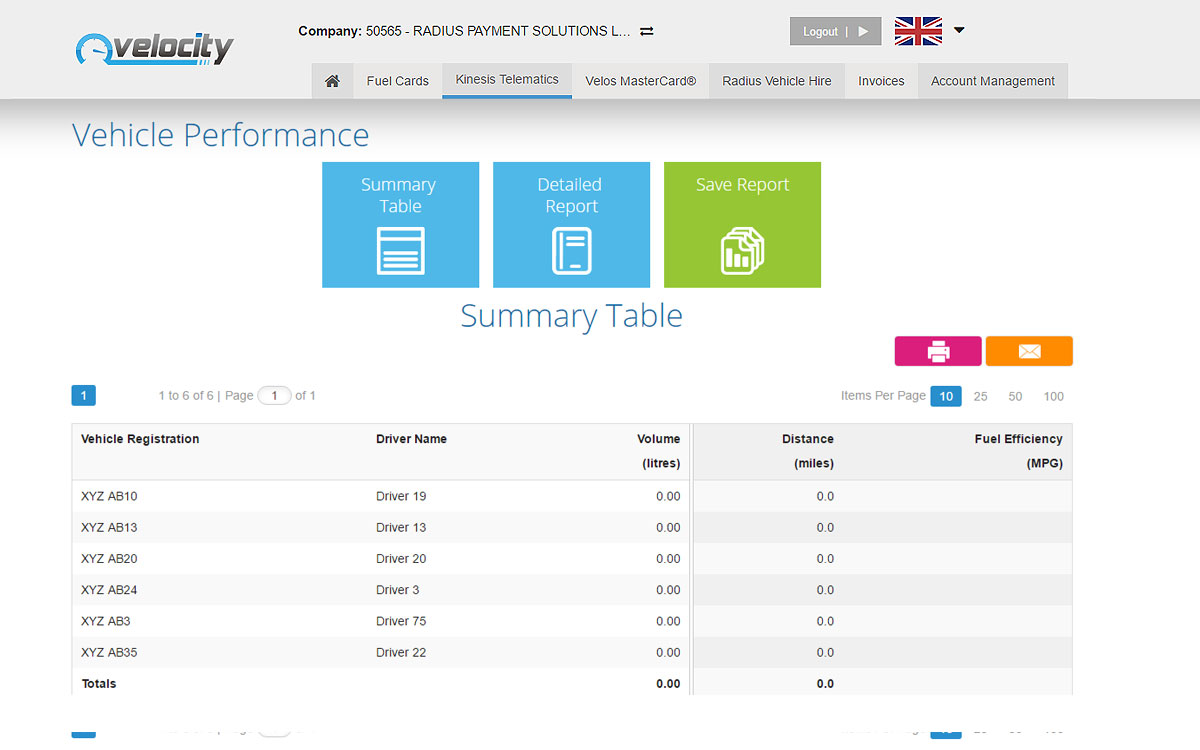The height and width of the screenshot is (750, 1200).
Task: Click the Velocity logo
Action: pyautogui.click(x=154, y=49)
